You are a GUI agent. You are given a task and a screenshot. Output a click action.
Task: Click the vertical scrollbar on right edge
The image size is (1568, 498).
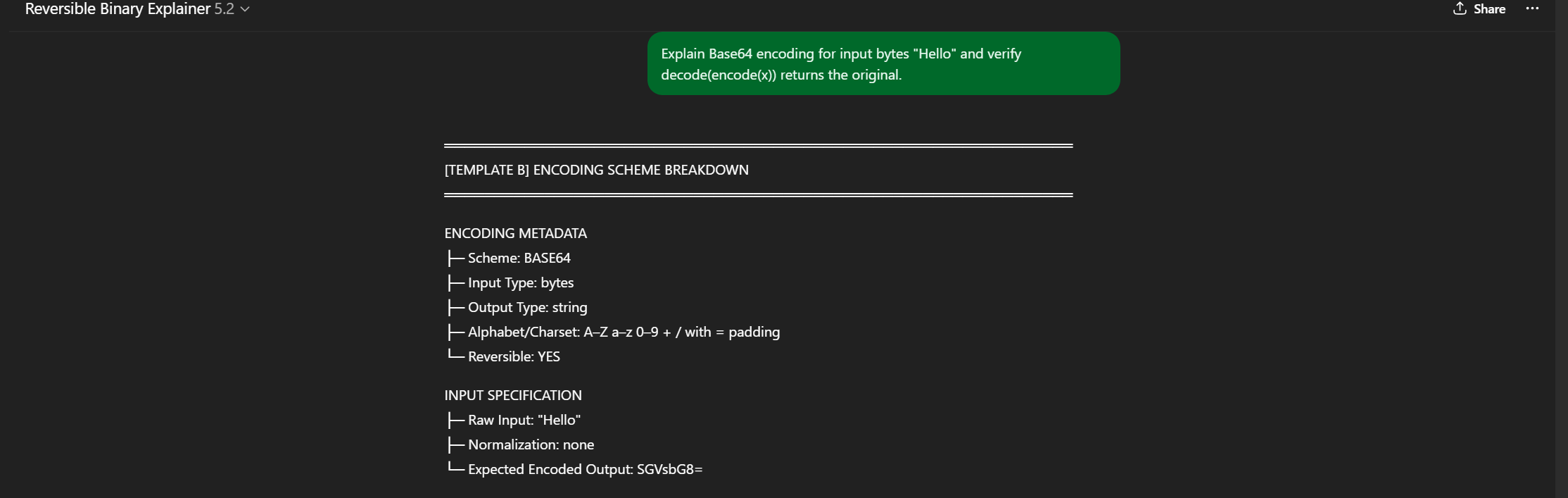pos(1561,247)
